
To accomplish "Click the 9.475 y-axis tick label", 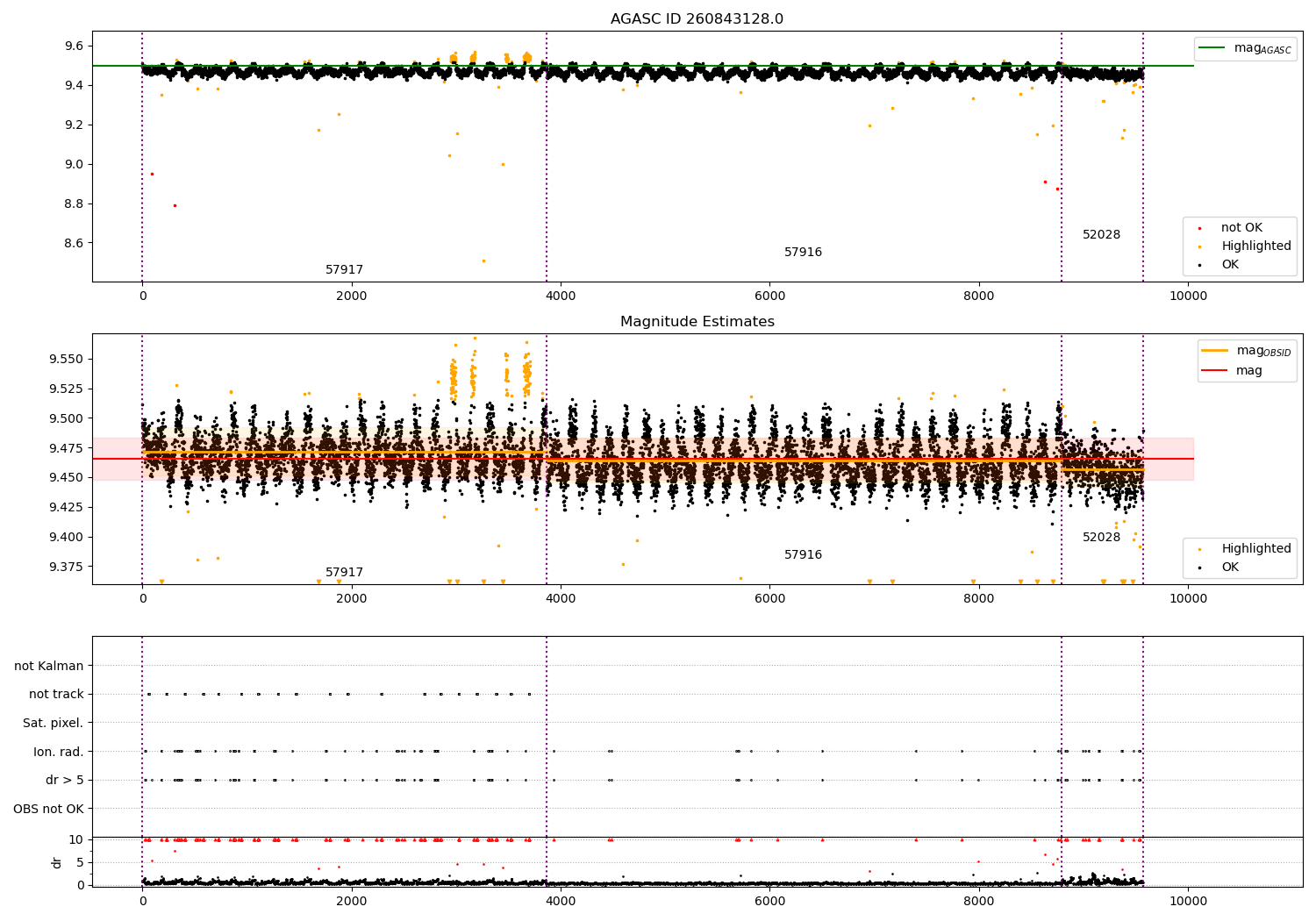I will point(67,448).
